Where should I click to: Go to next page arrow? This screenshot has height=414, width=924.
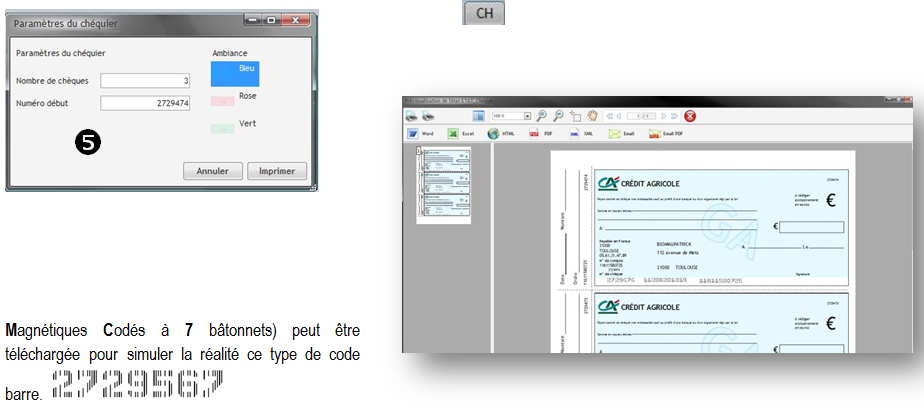664,116
